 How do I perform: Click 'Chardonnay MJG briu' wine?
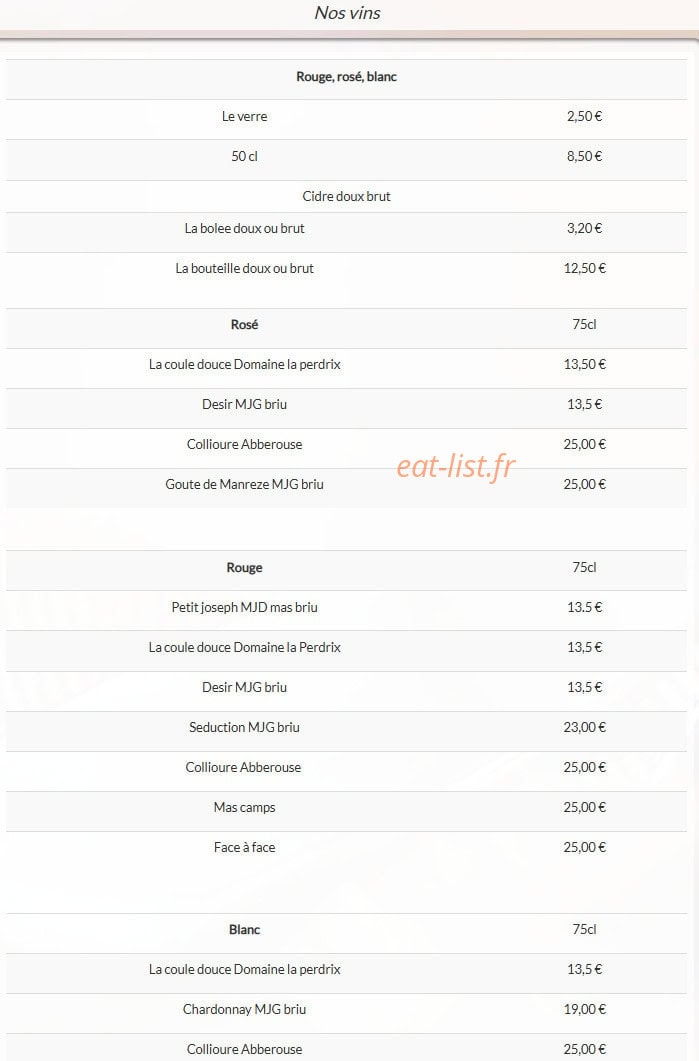click(244, 1010)
